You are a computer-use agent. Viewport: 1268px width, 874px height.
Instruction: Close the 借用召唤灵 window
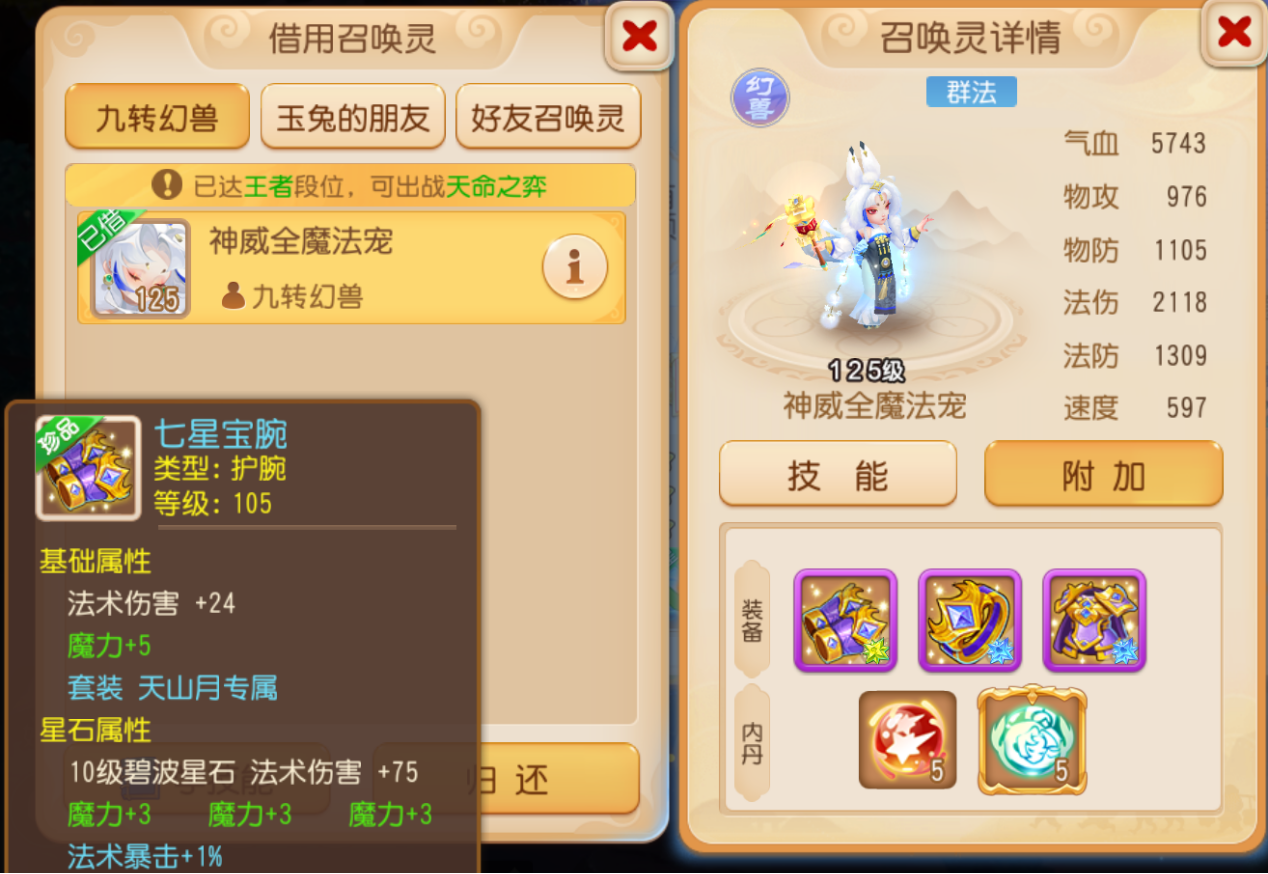(x=639, y=36)
